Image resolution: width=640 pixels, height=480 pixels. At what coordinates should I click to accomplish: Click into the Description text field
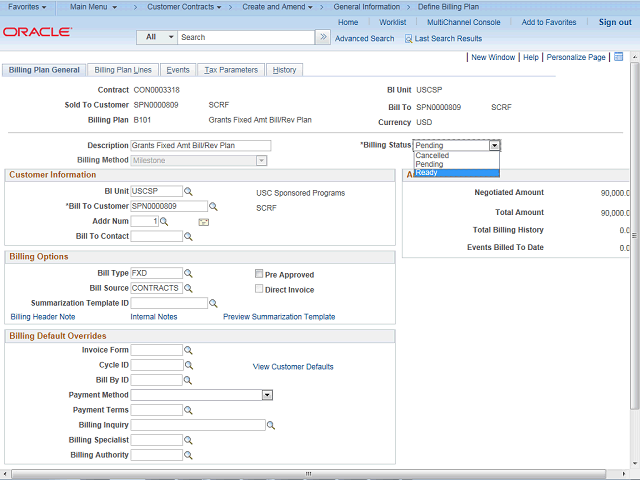tap(200, 145)
